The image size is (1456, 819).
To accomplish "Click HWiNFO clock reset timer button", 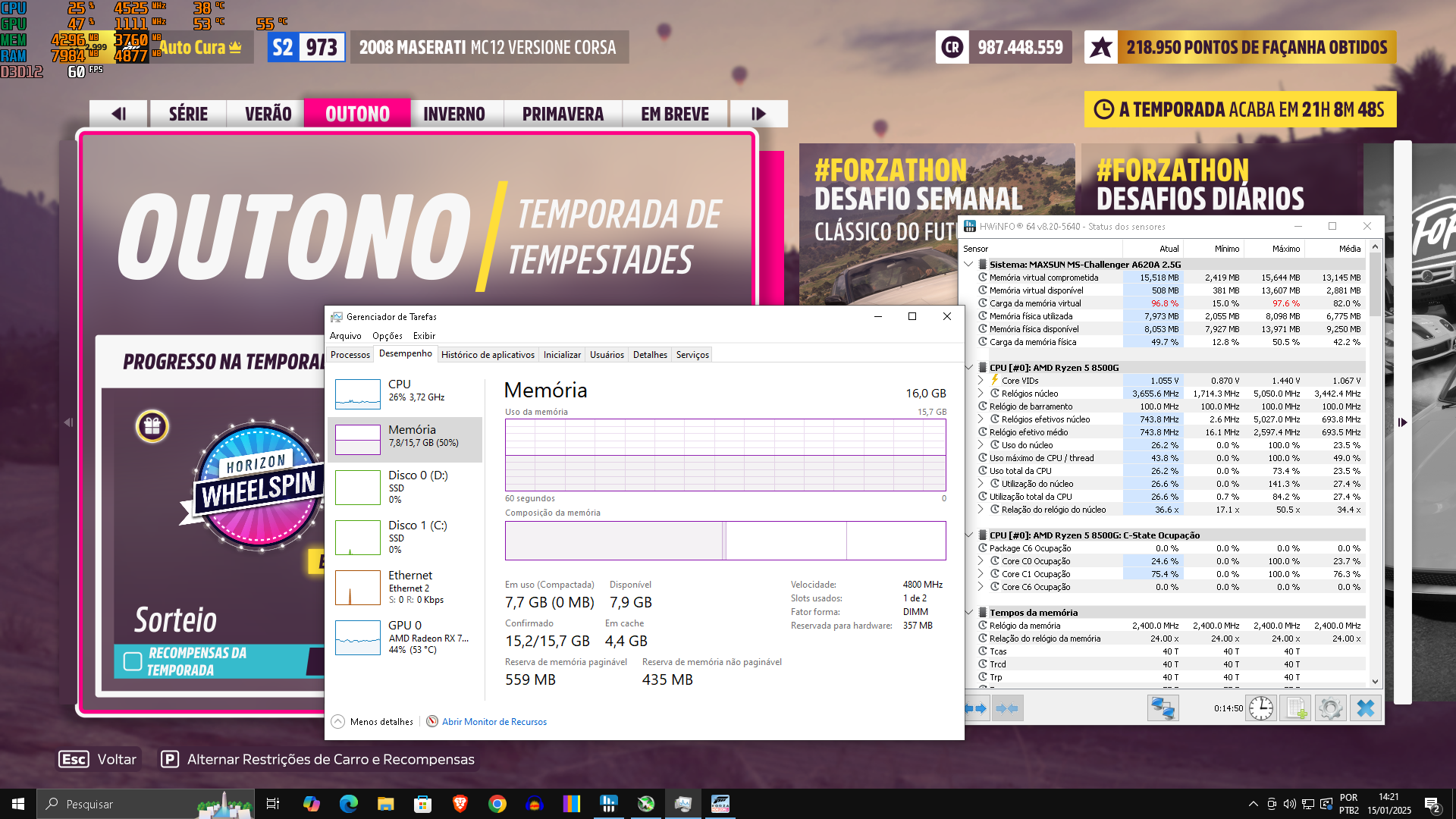I will [1261, 708].
